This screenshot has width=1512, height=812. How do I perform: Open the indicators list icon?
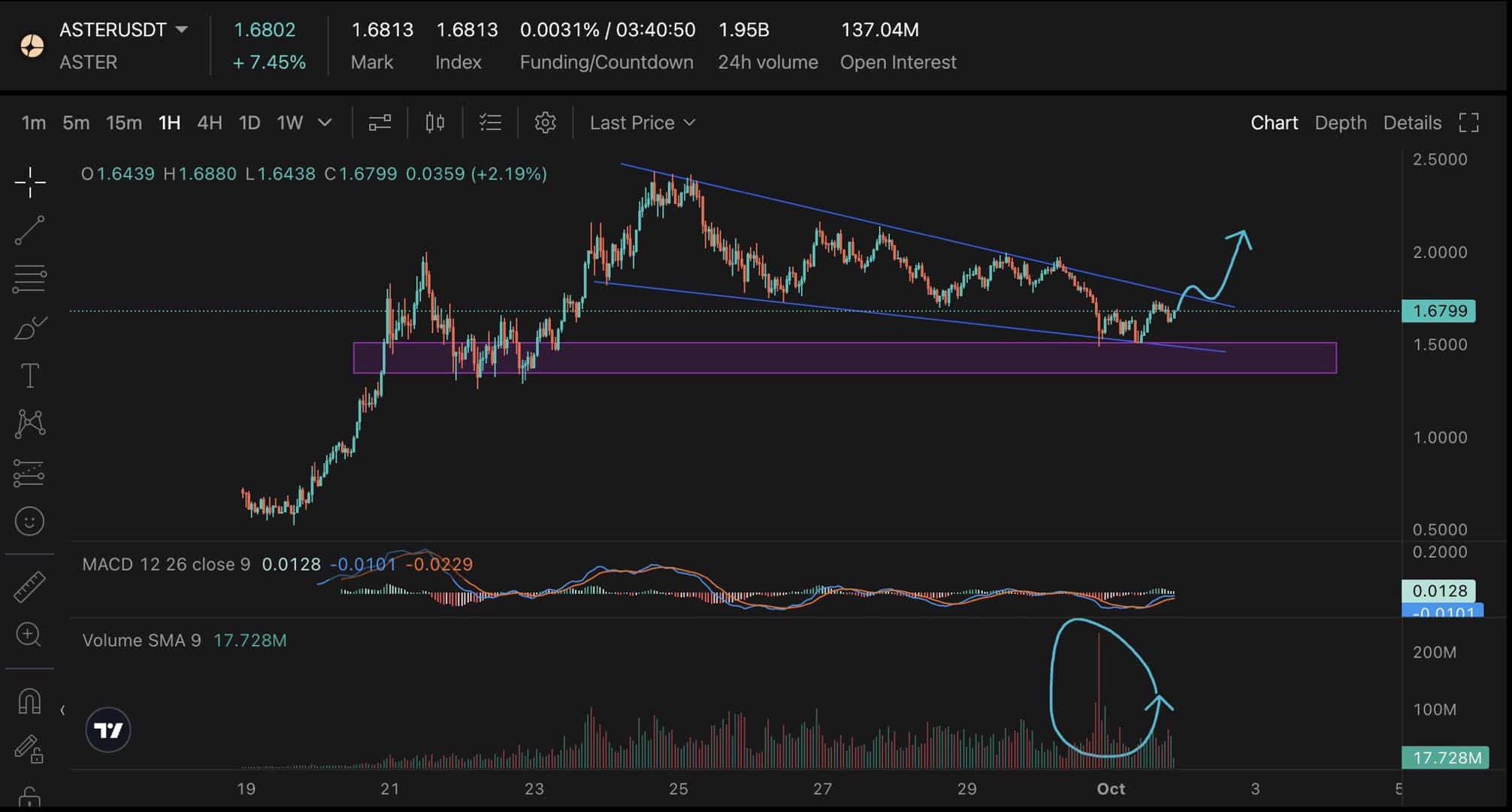[489, 122]
